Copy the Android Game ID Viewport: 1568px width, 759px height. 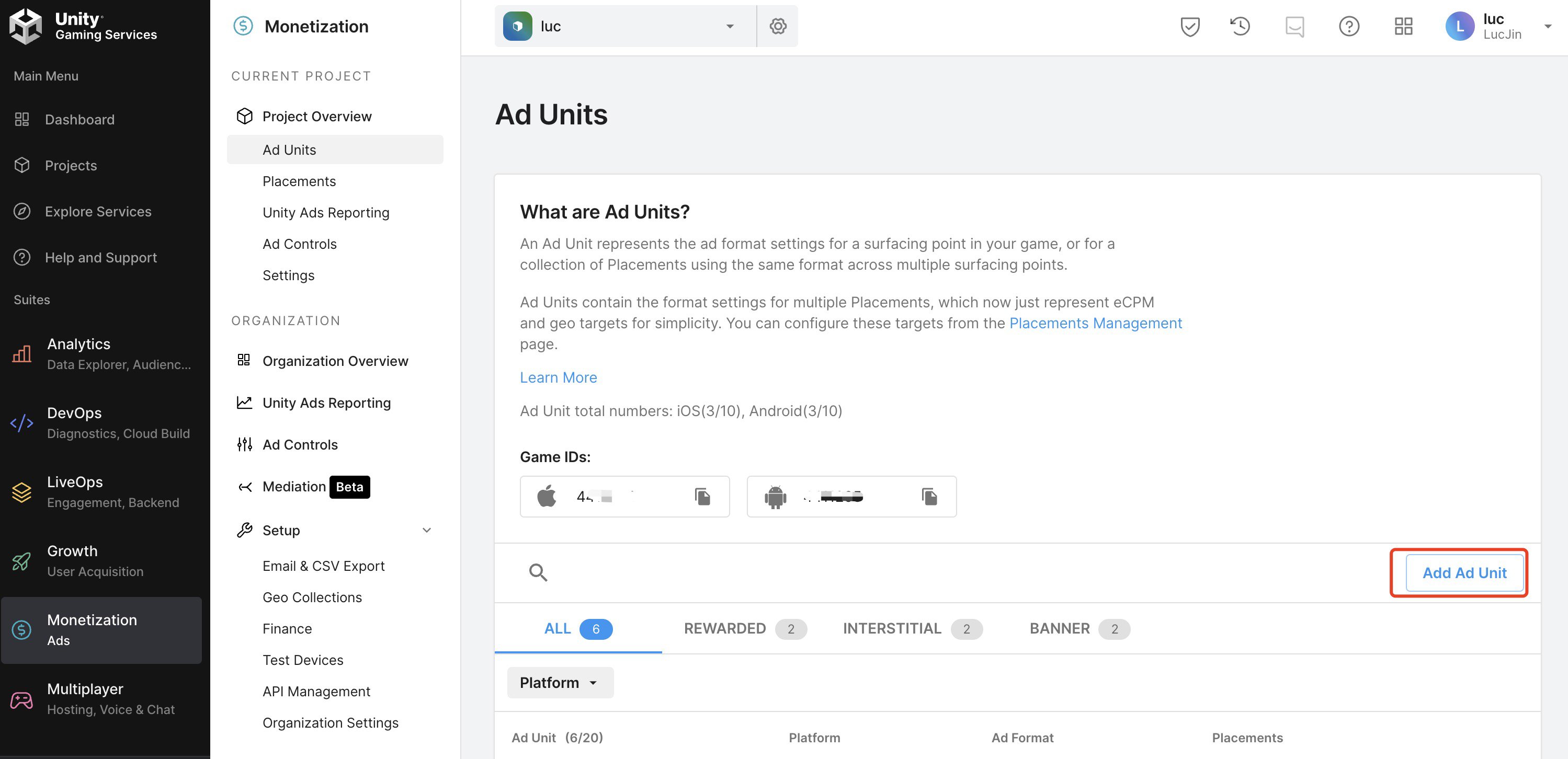[929, 496]
